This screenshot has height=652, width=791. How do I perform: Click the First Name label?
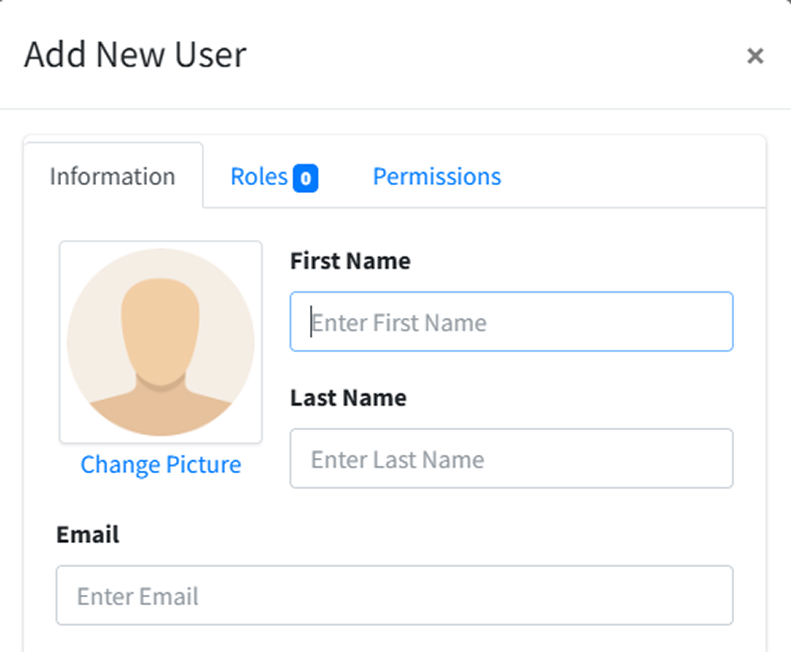(x=350, y=261)
